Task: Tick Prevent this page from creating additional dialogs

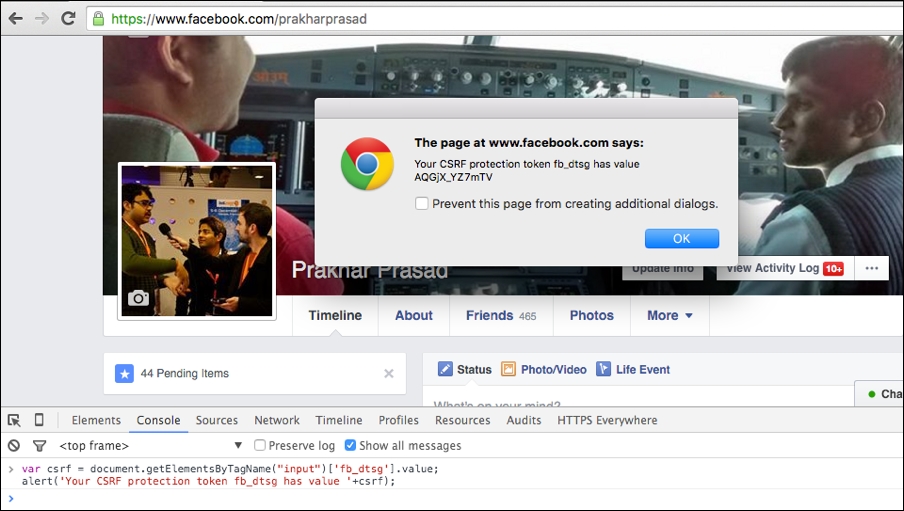Action: [421, 204]
